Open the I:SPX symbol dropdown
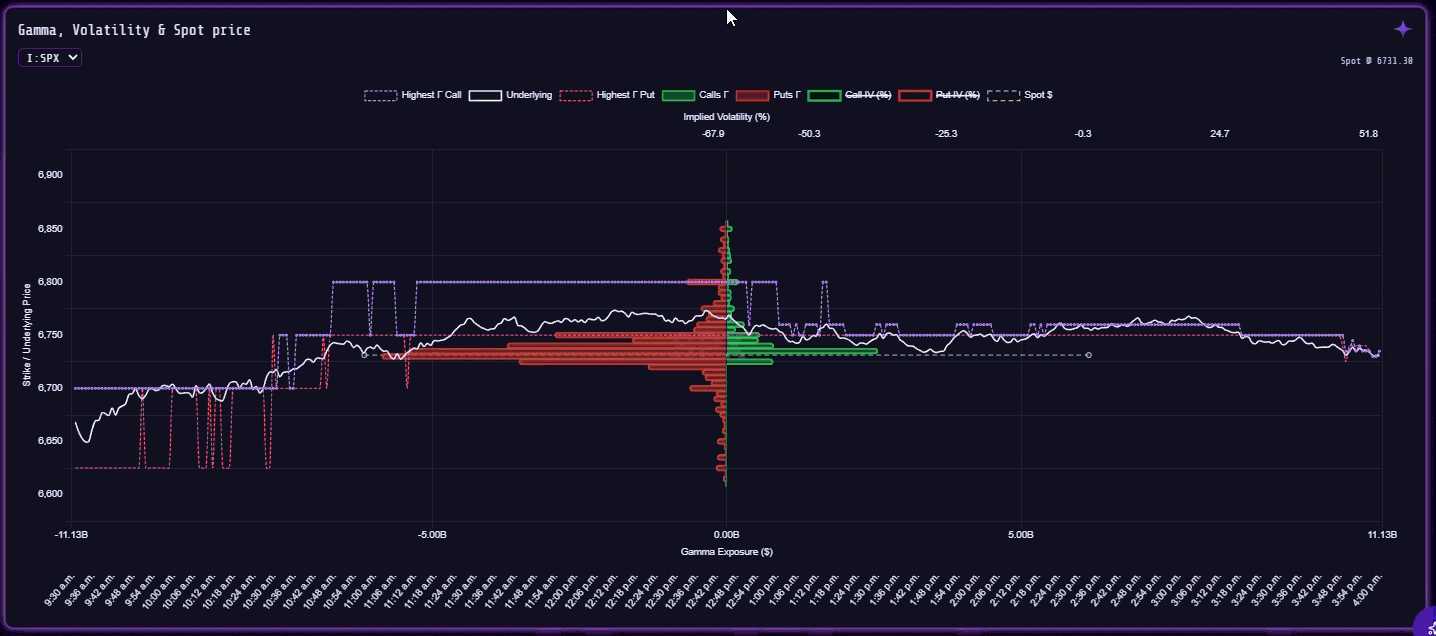1436x636 pixels. point(49,57)
